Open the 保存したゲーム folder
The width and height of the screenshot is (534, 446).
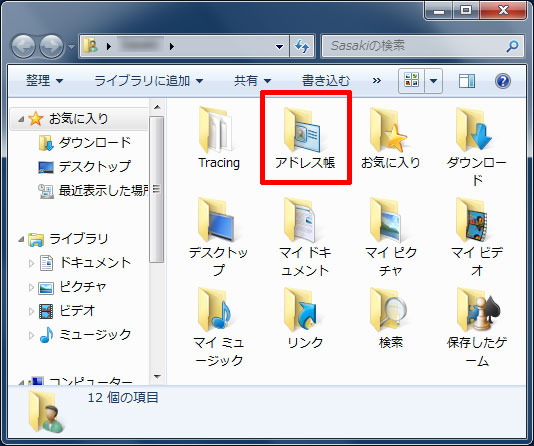(x=476, y=327)
